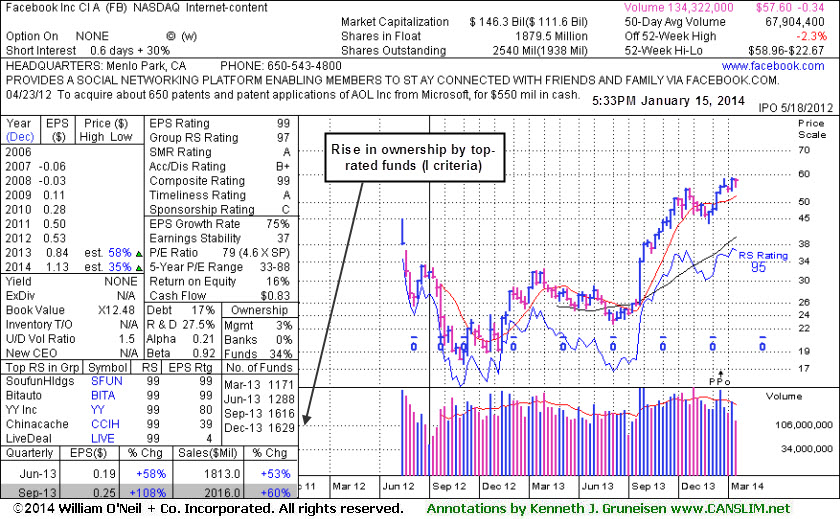Click the R & D 27.5% cell
Screen dimensions: 840x519
[181, 325]
